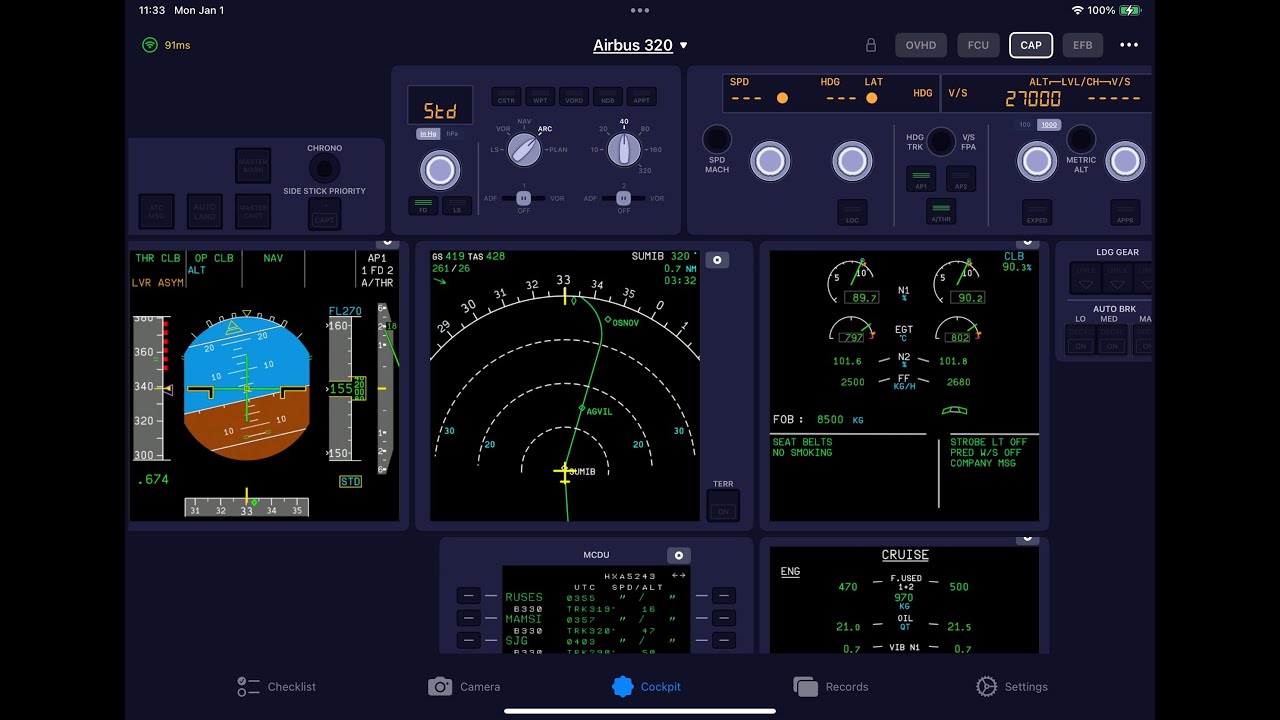Toggle the APPT airport display button
The image size is (1280, 720).
(x=642, y=97)
